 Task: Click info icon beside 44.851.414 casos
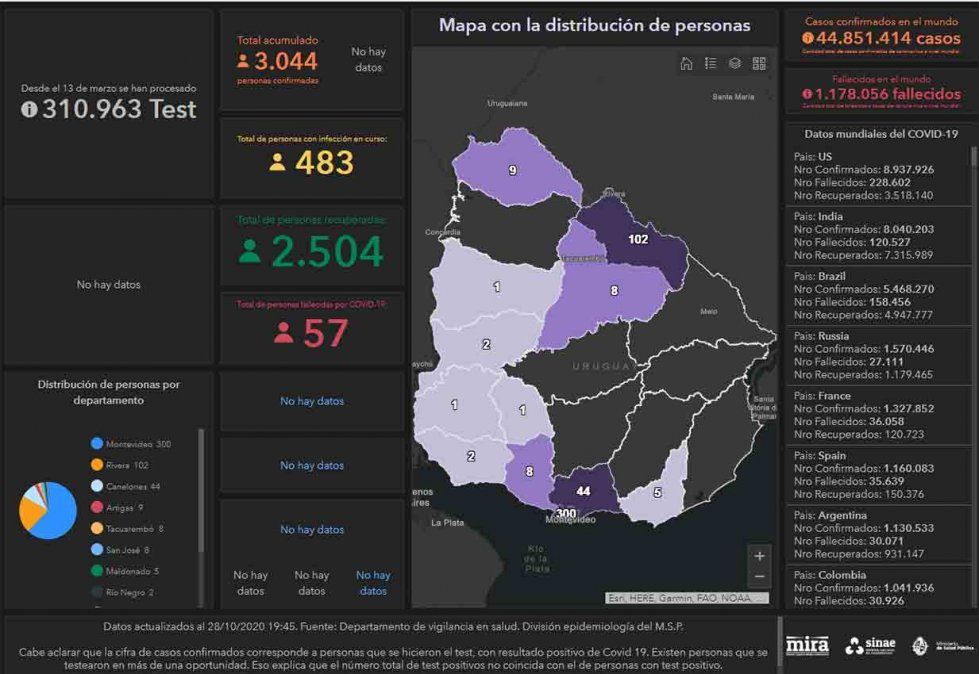coord(808,38)
